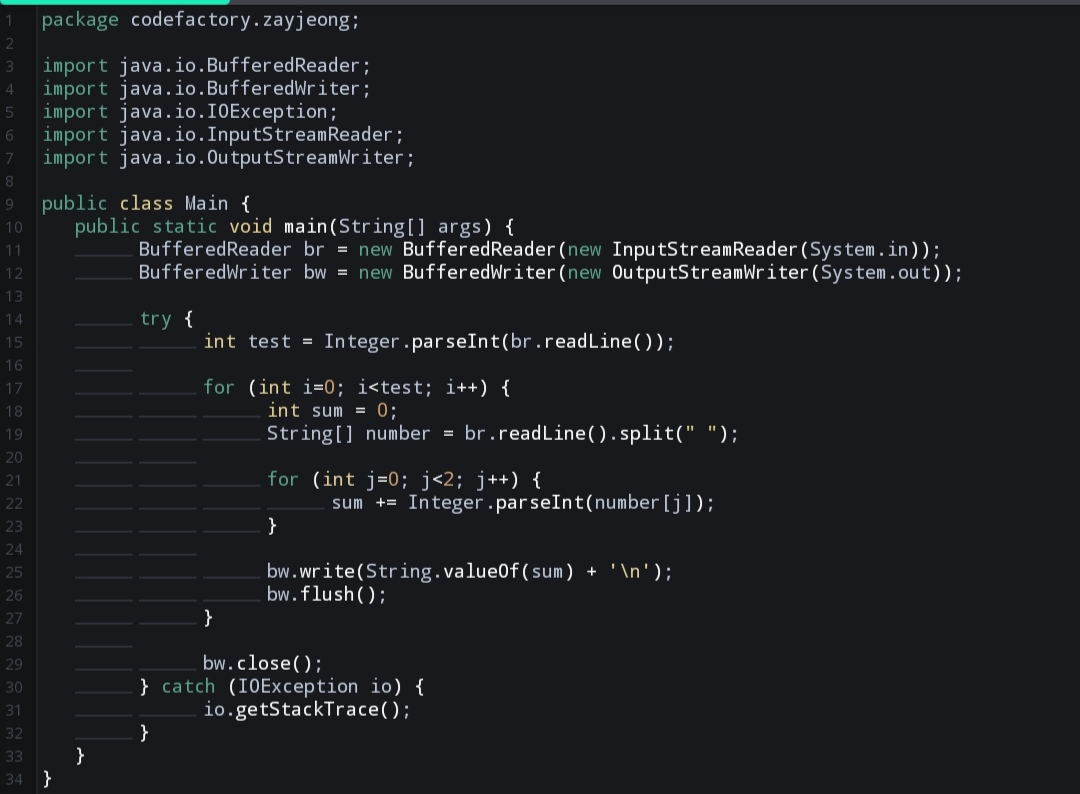
Task: Click '.split(" ")' call on line 19
Action: pos(667,434)
